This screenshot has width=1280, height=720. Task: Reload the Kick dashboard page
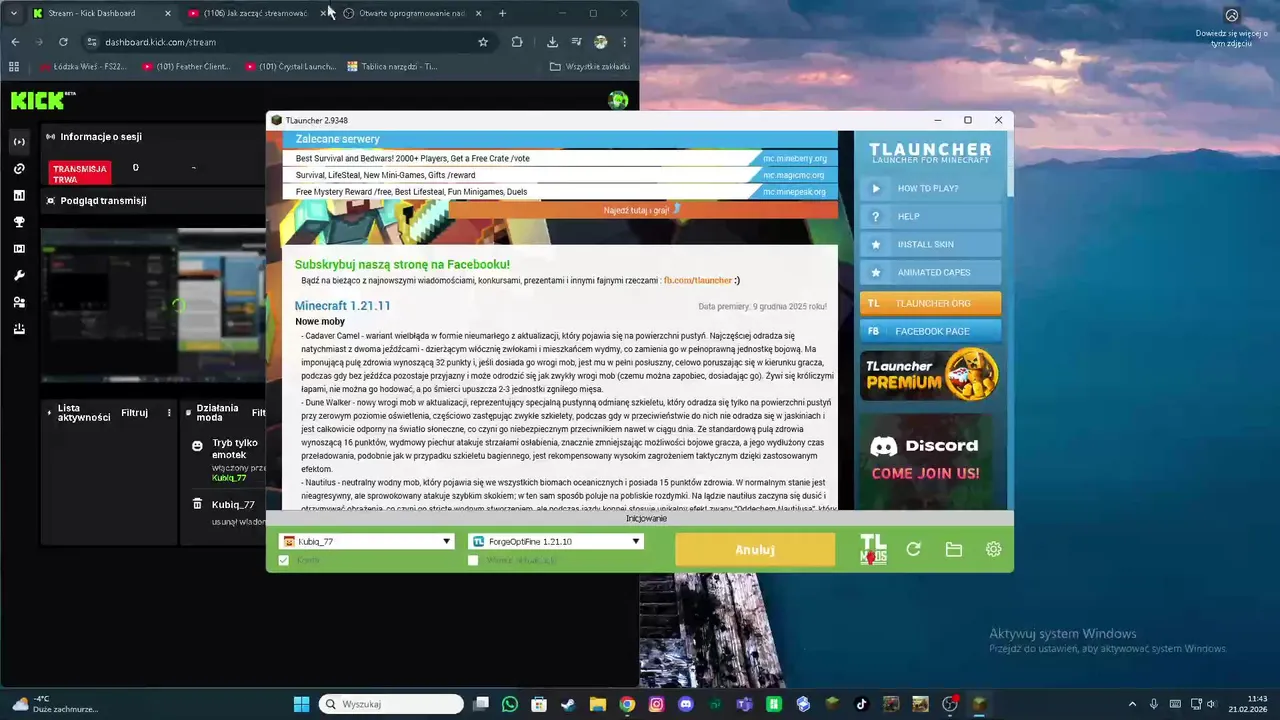click(63, 42)
